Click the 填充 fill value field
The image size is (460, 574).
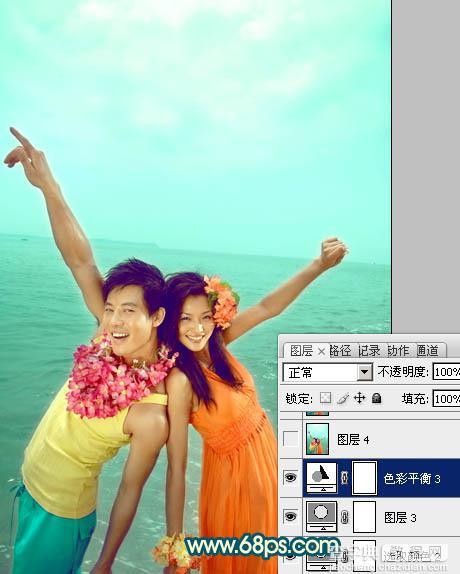pyautogui.click(x=446, y=398)
